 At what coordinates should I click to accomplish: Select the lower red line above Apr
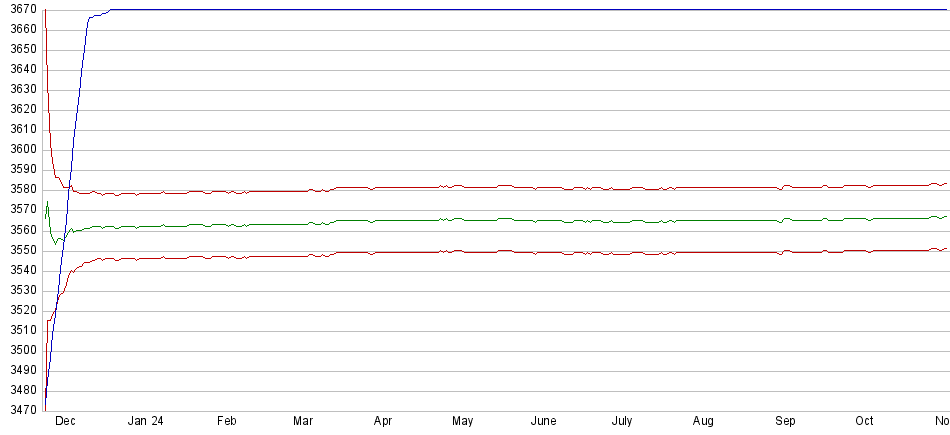(x=382, y=252)
